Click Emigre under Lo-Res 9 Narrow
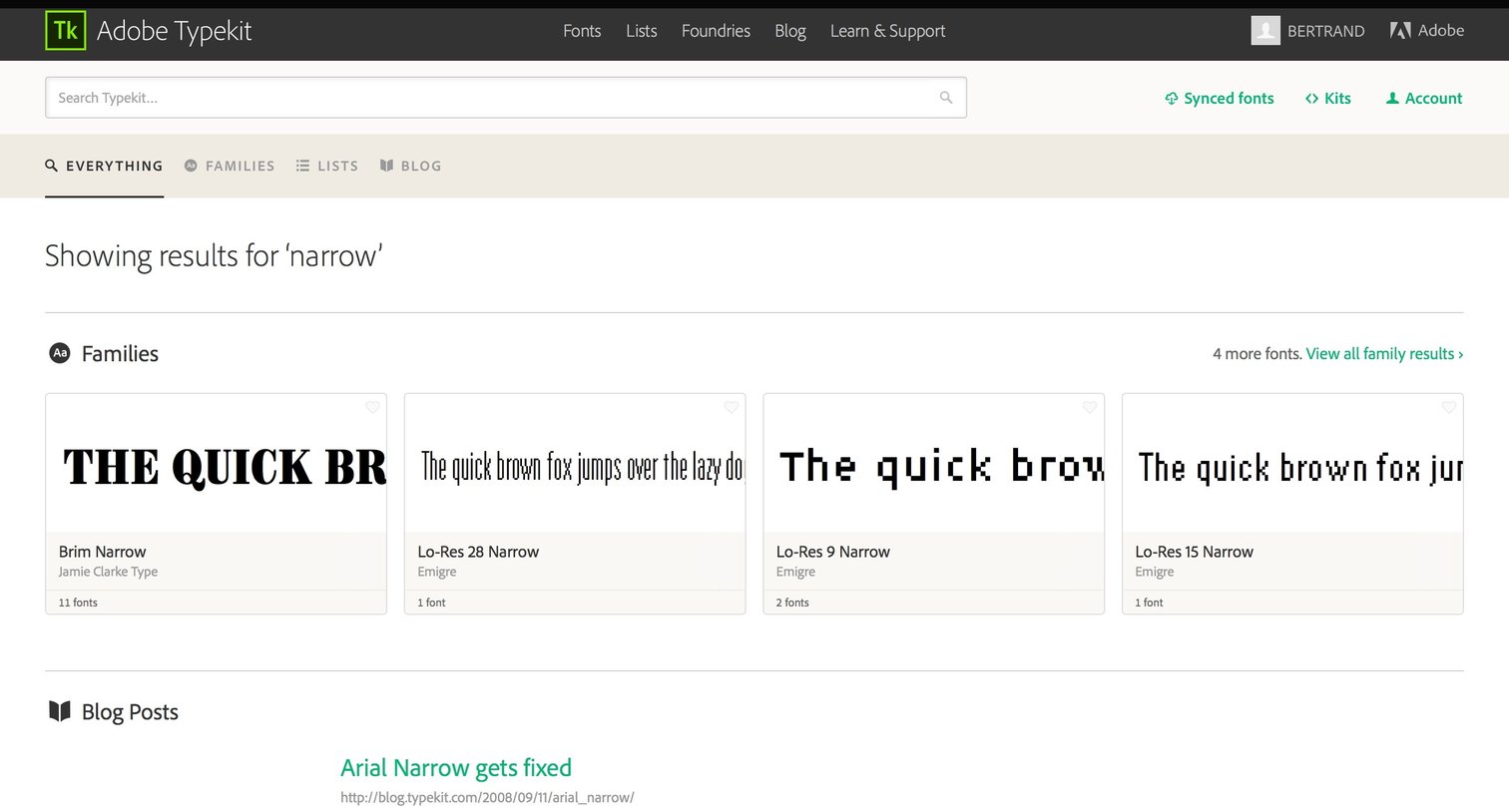Screen dimensions: 1509x812 pos(795,572)
